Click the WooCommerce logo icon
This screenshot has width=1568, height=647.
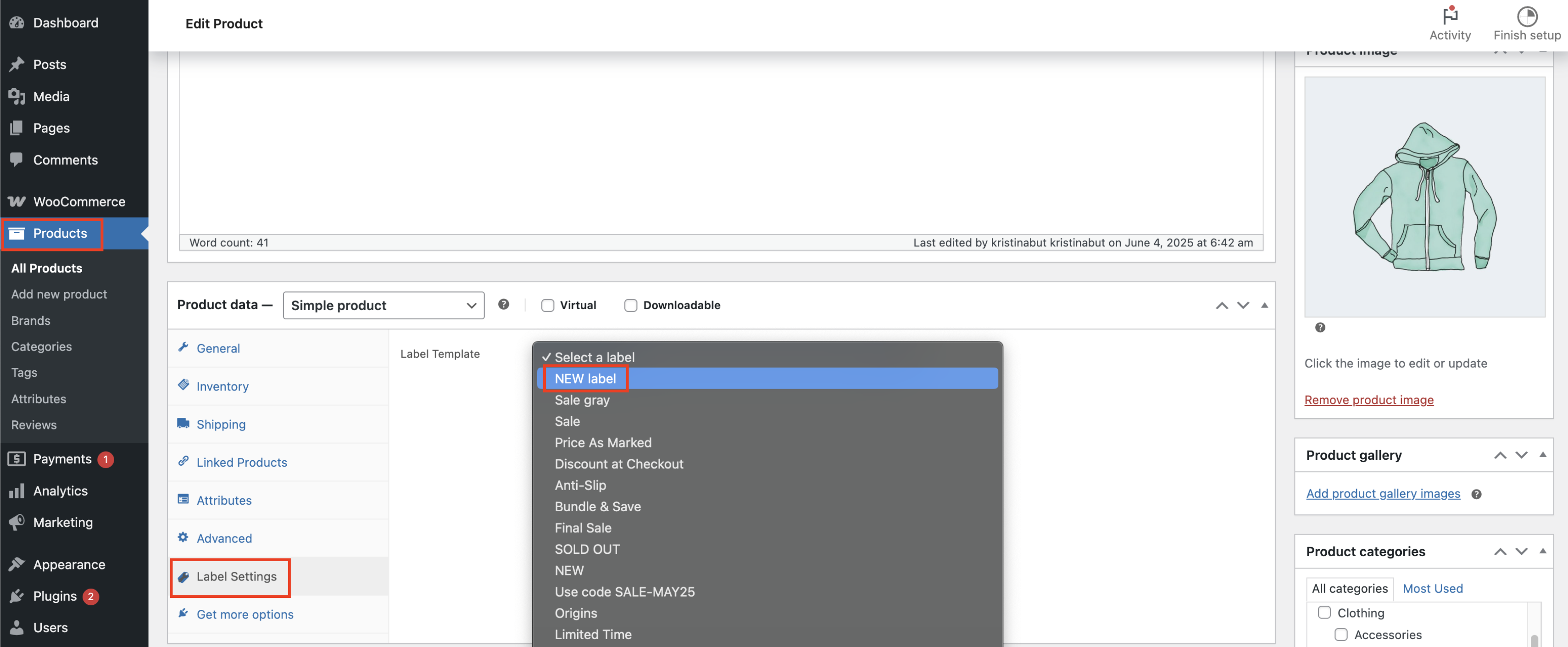click(17, 201)
